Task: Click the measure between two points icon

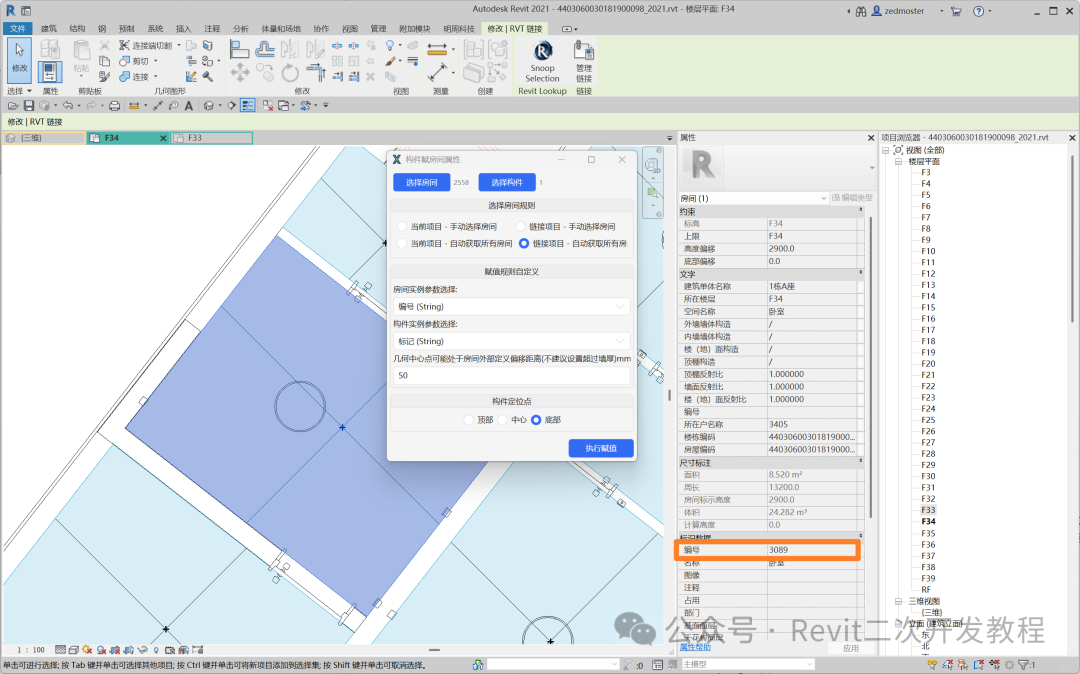Action: click(437, 72)
